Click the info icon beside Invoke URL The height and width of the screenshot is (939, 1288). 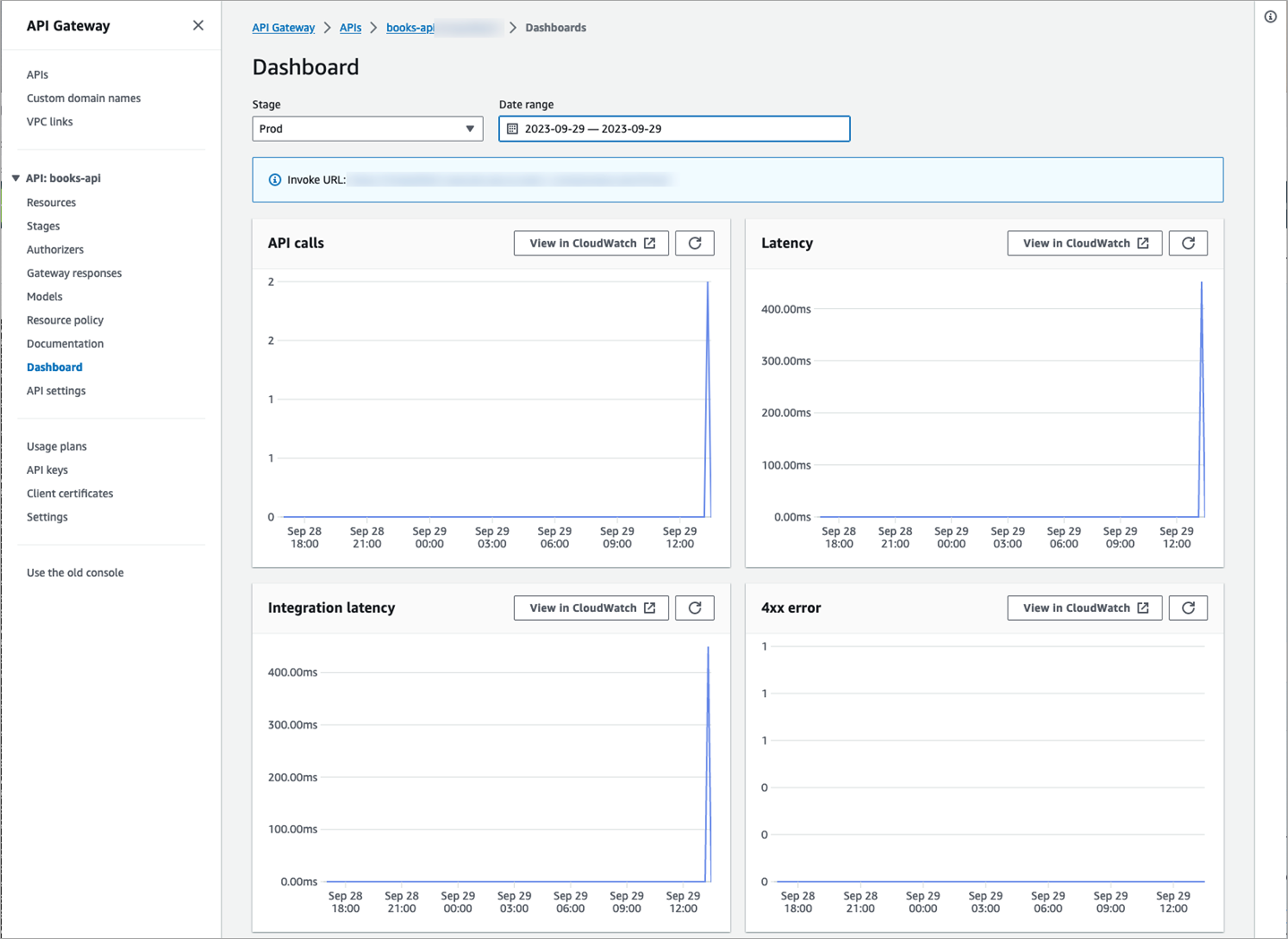point(275,180)
